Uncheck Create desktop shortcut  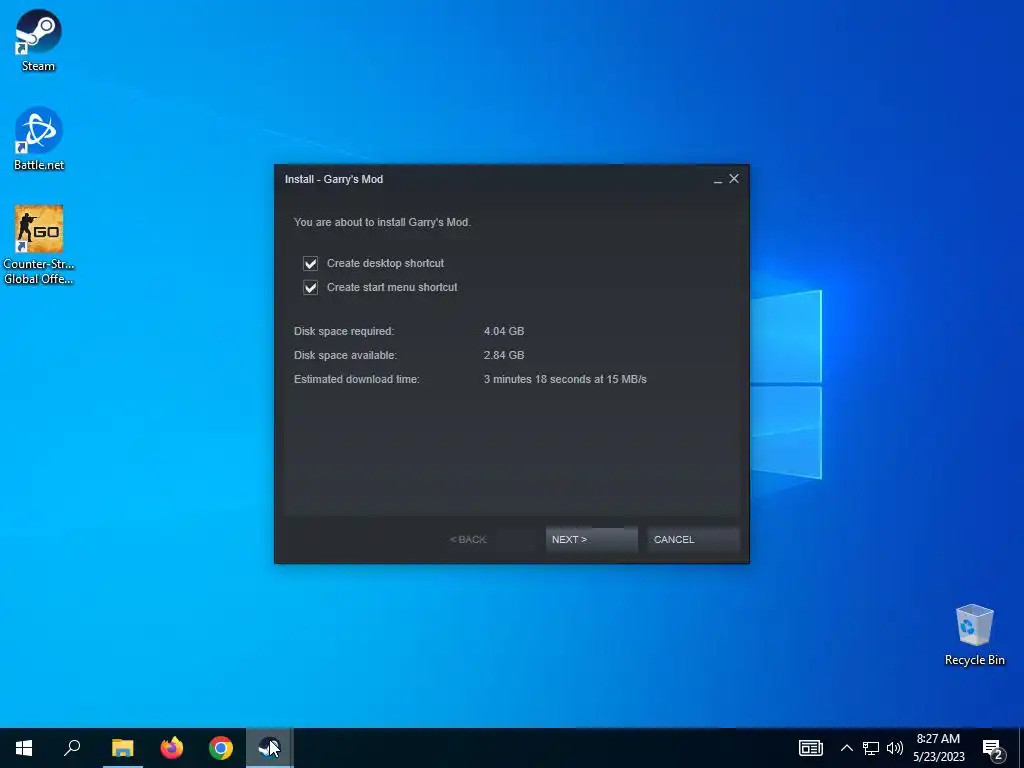point(310,263)
